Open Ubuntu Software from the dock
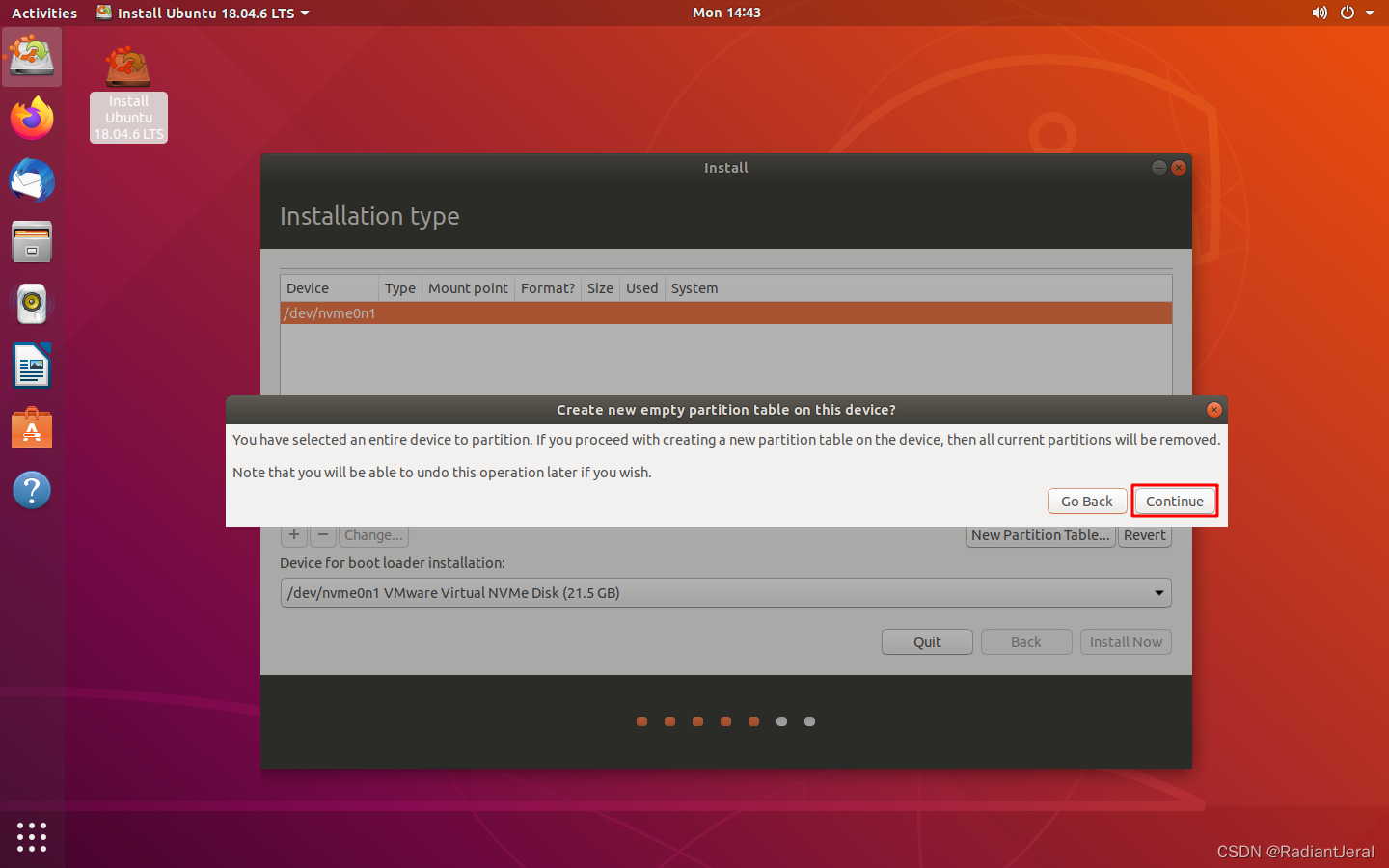The height and width of the screenshot is (868, 1389). pos(32,427)
